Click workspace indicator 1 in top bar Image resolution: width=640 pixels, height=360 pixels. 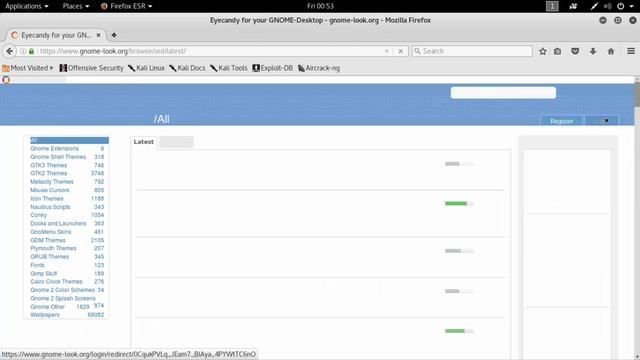pos(552,6)
